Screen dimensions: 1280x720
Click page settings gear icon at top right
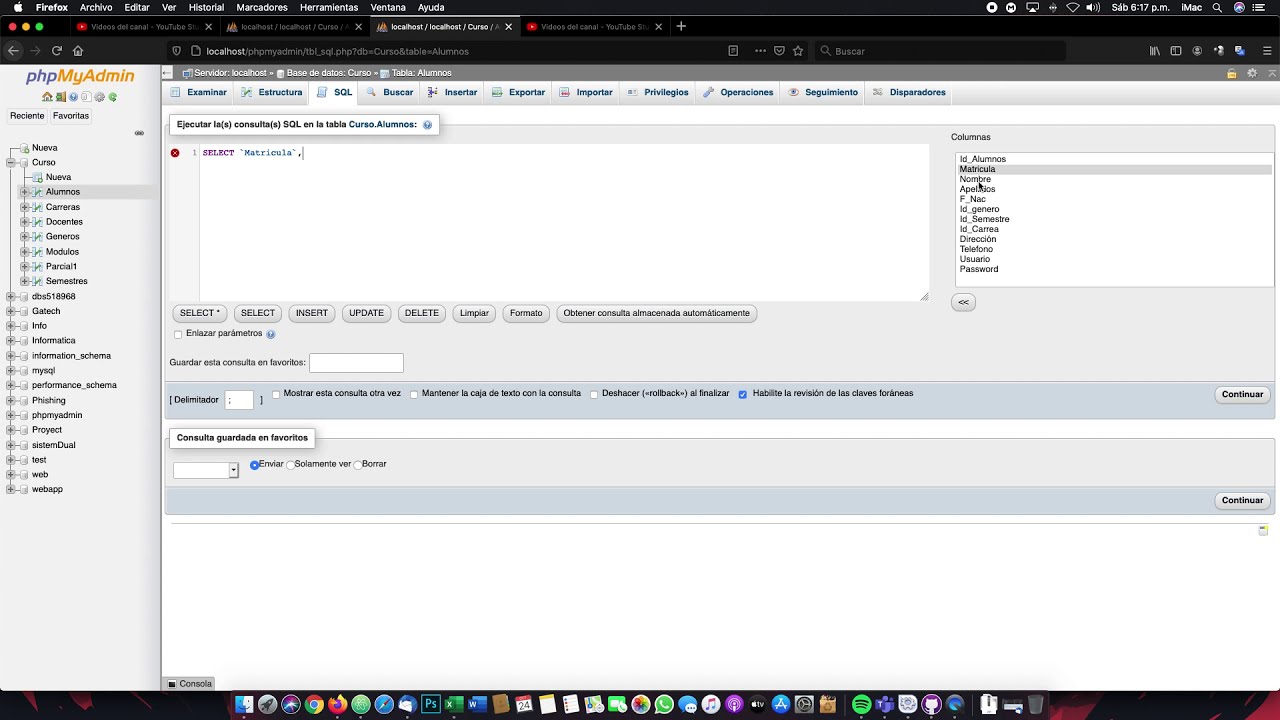pyautogui.click(x=1251, y=73)
